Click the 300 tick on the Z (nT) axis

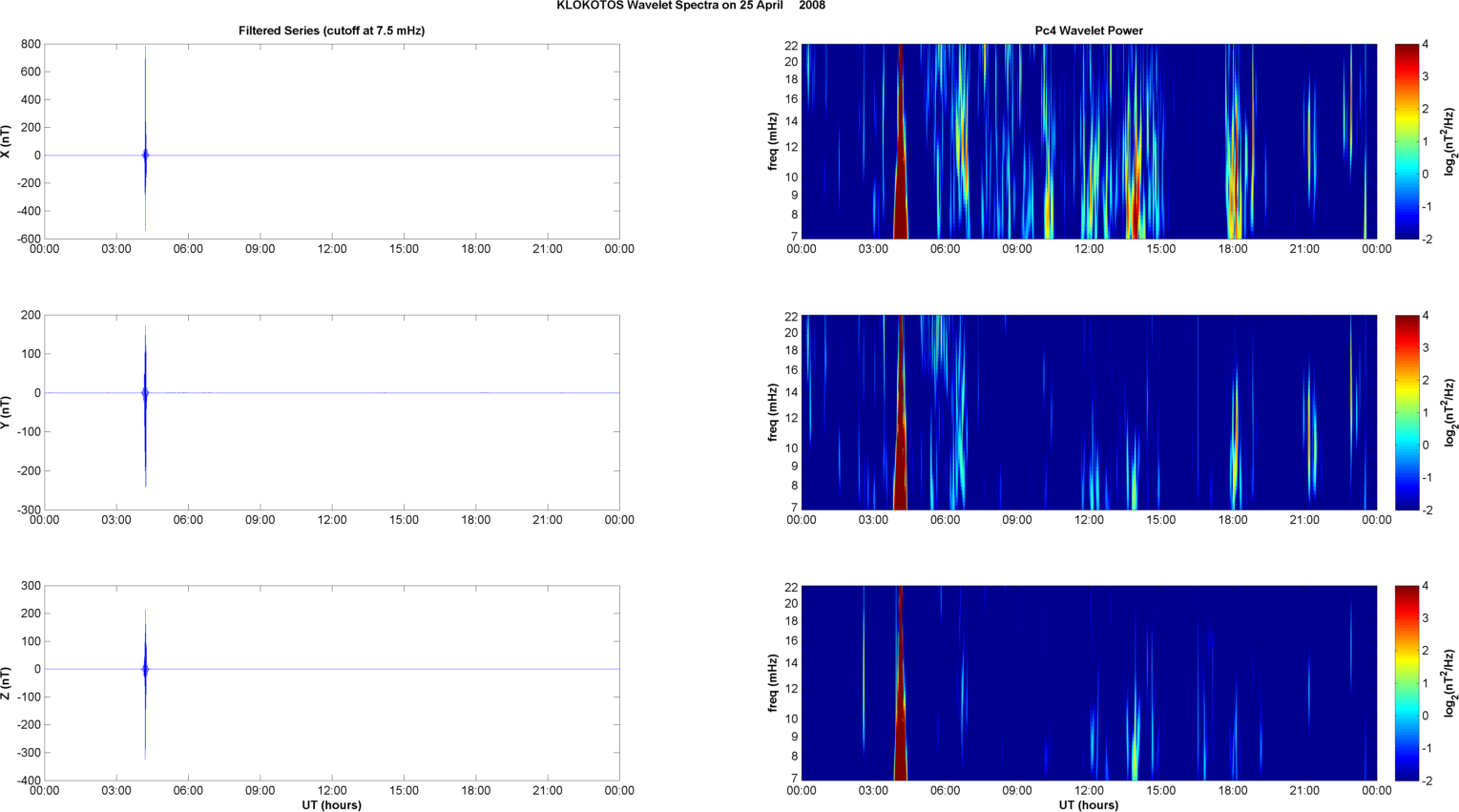(31, 586)
